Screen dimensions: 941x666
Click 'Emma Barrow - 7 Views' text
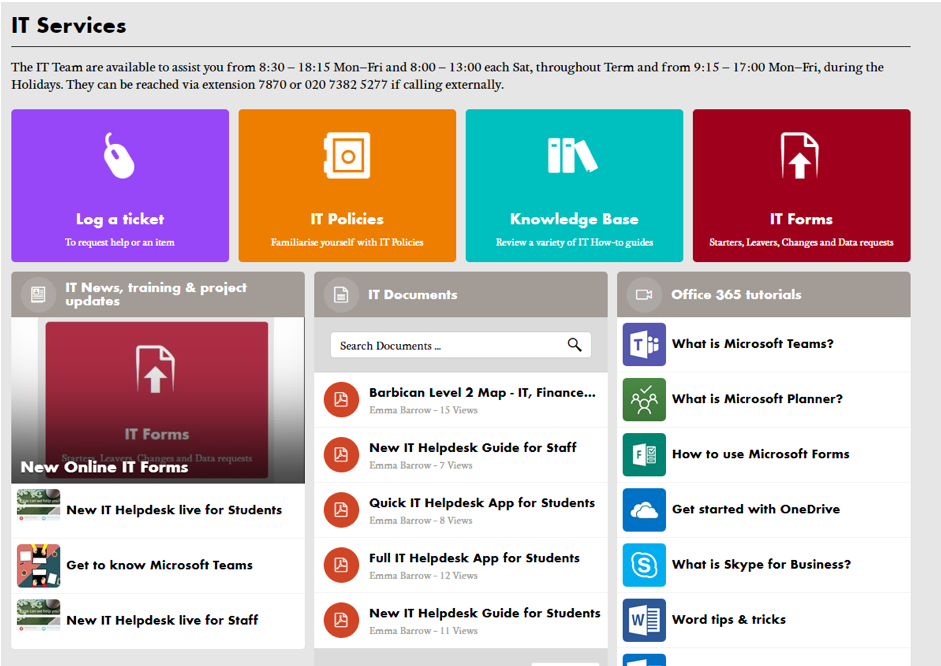click(421, 466)
